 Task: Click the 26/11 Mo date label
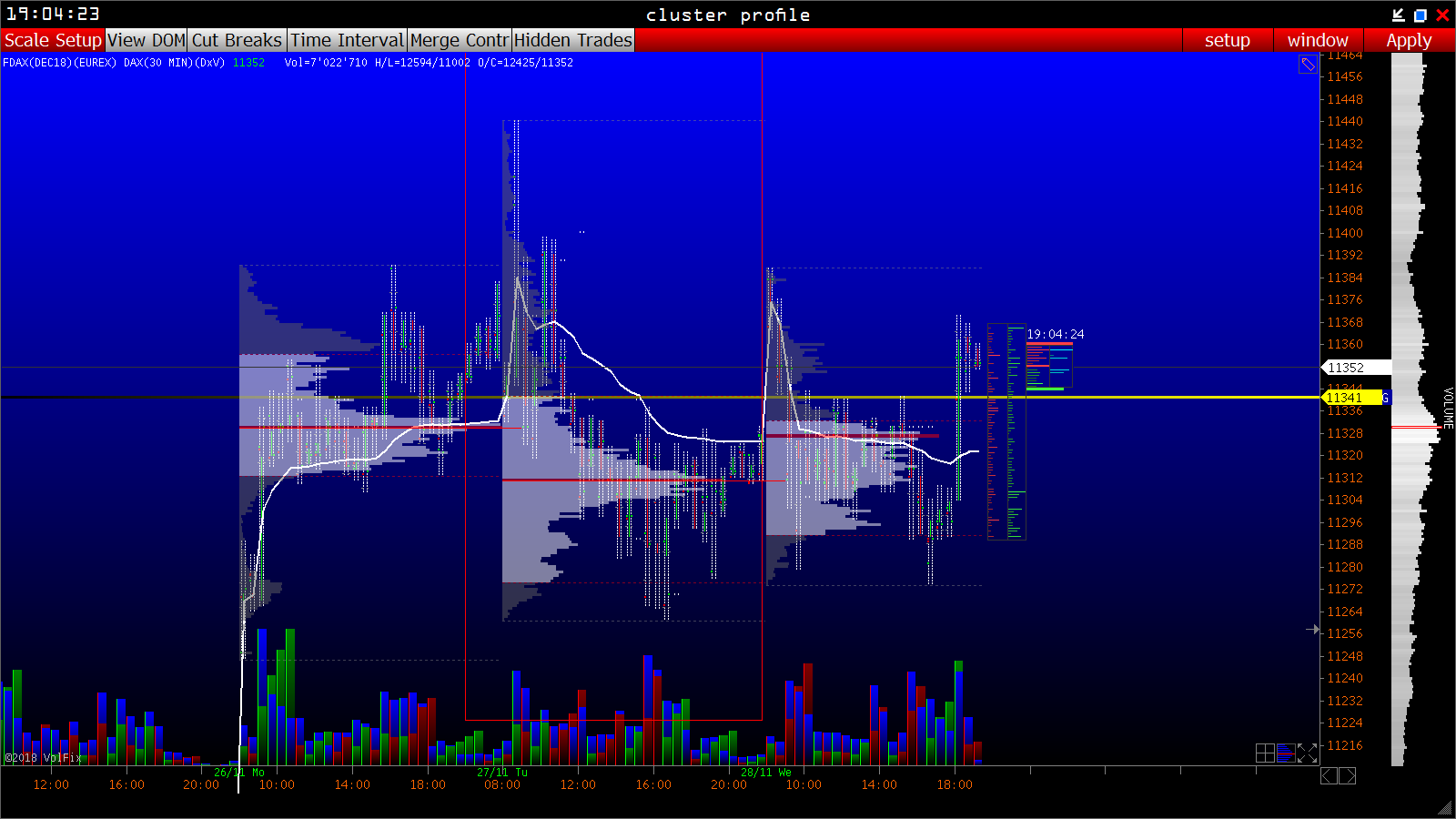pyautogui.click(x=239, y=773)
